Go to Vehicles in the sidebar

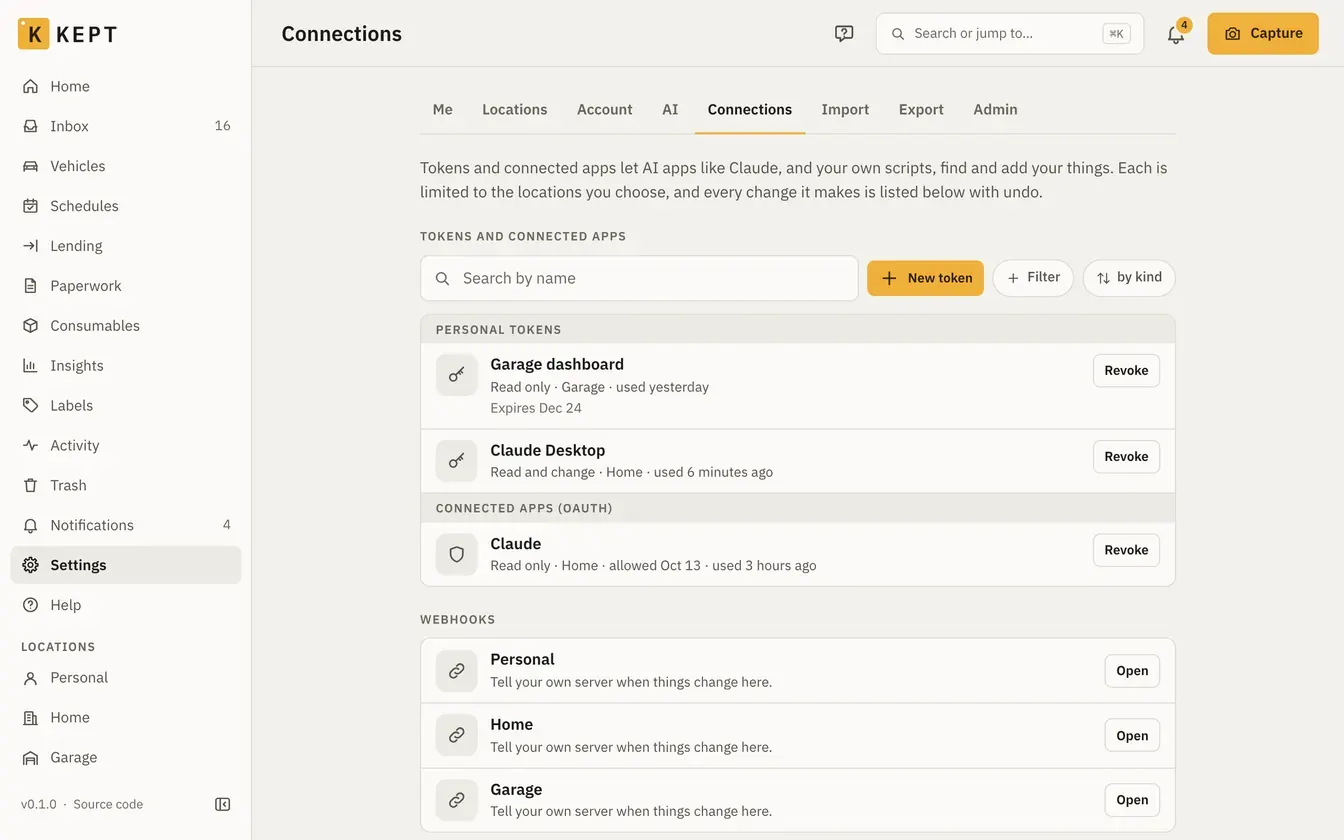126,166
